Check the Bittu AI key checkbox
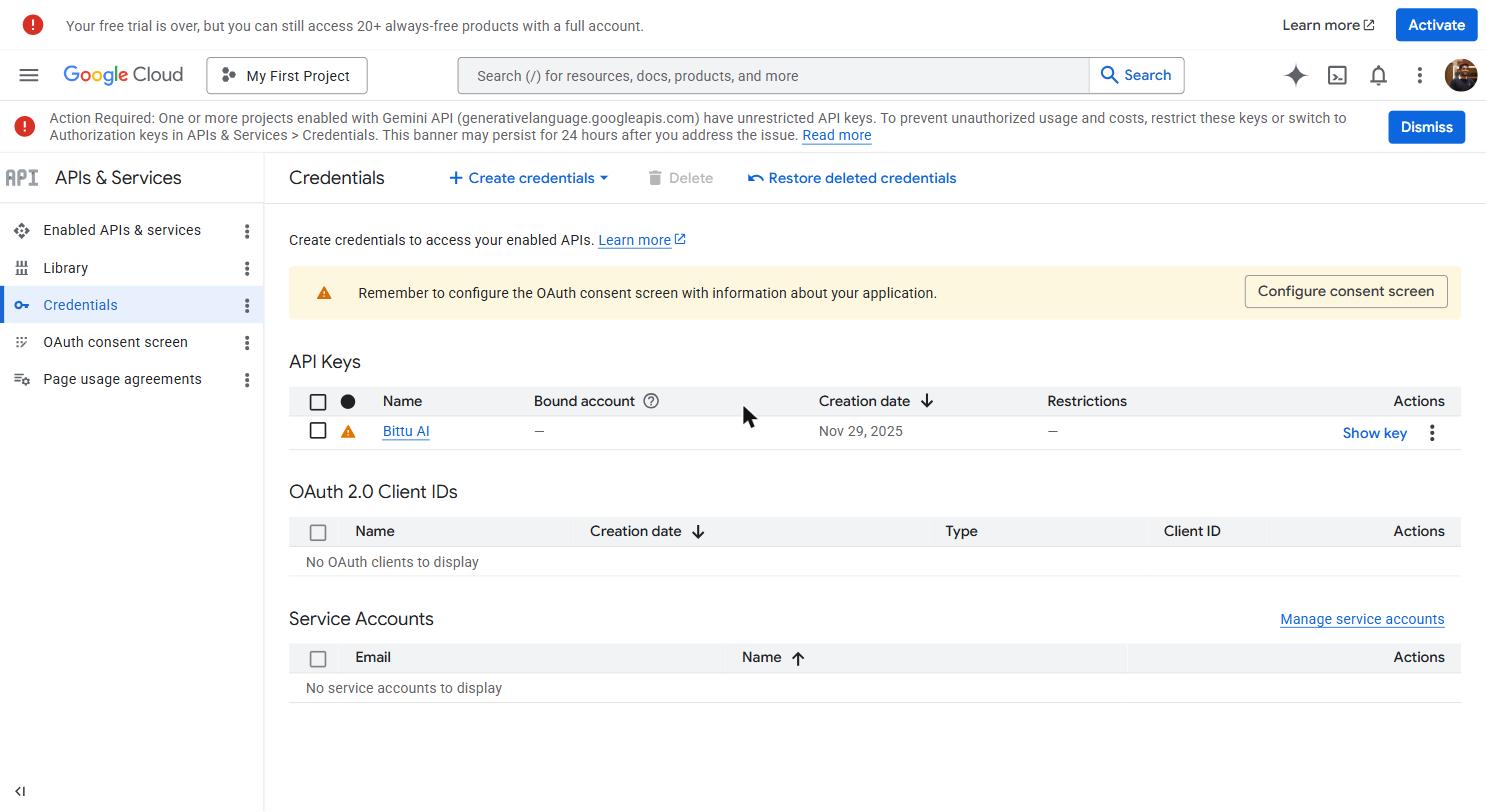The image size is (1486, 812). (318, 430)
